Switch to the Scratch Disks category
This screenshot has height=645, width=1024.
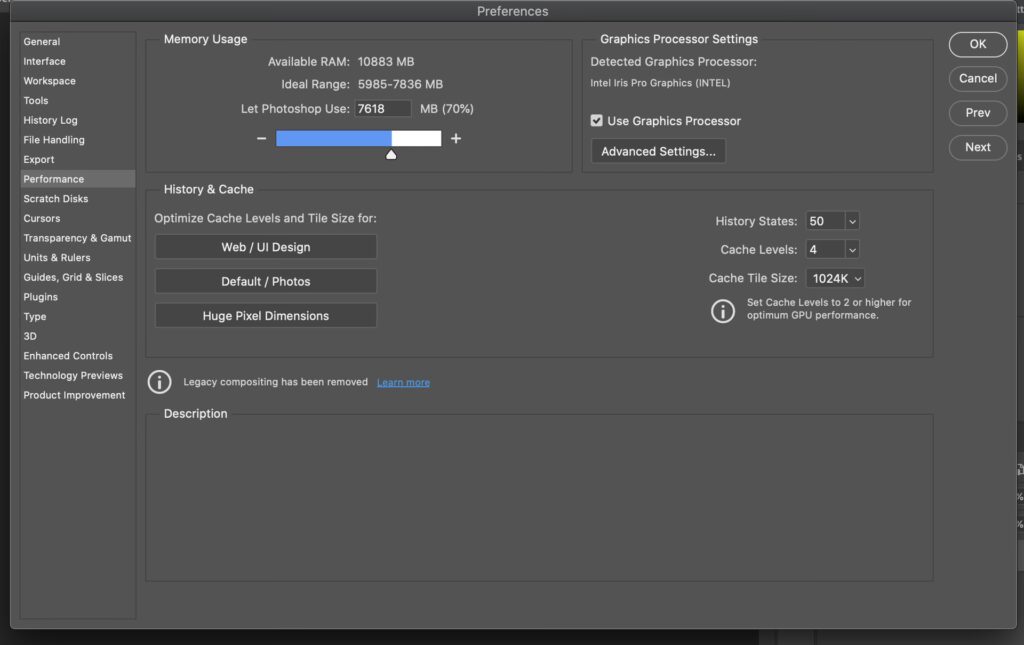click(x=56, y=199)
